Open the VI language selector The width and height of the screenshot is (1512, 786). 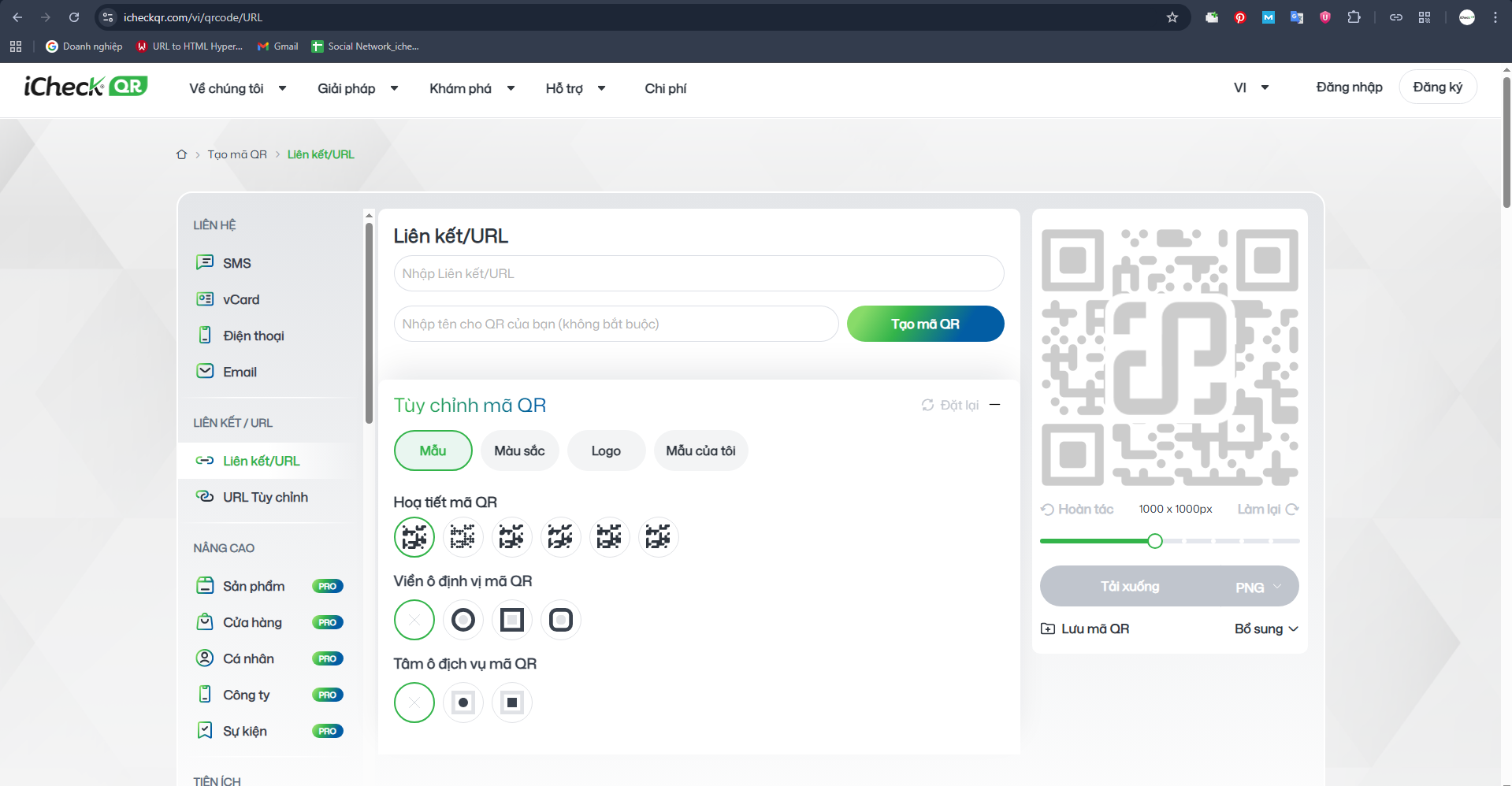coord(1251,87)
